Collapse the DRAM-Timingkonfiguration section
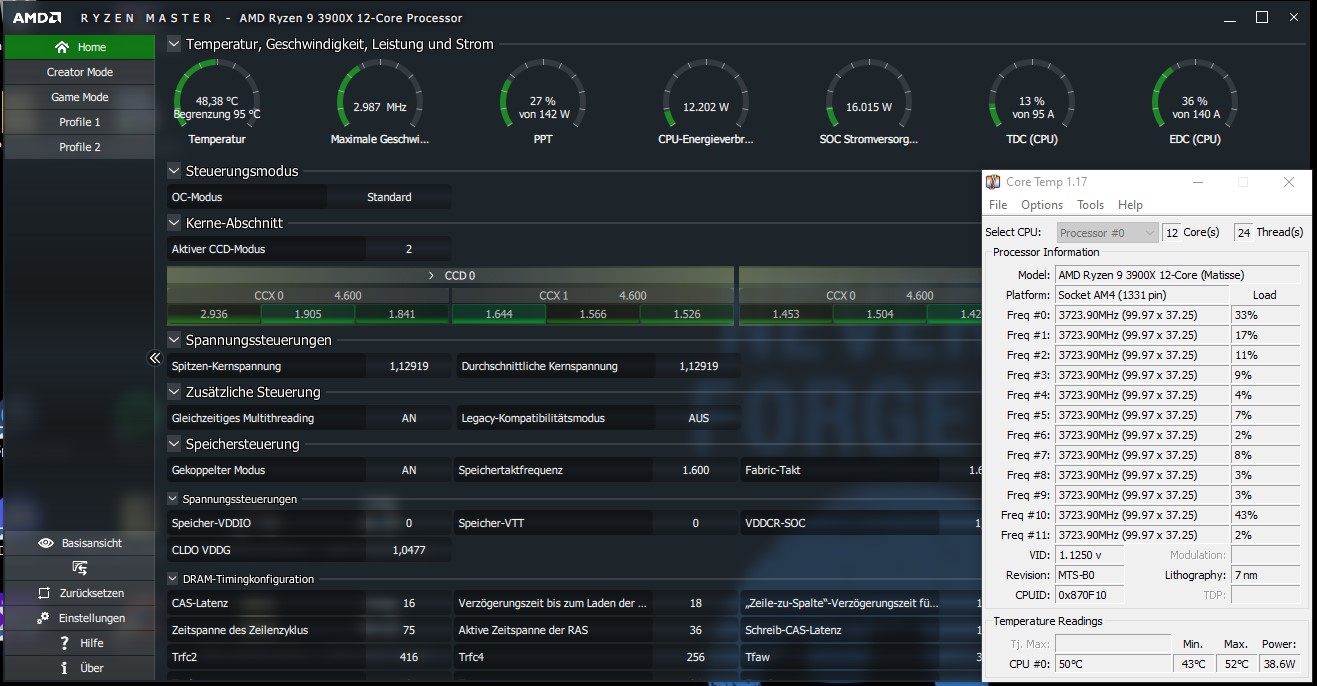Viewport: 1317px width, 686px height. coord(173,579)
